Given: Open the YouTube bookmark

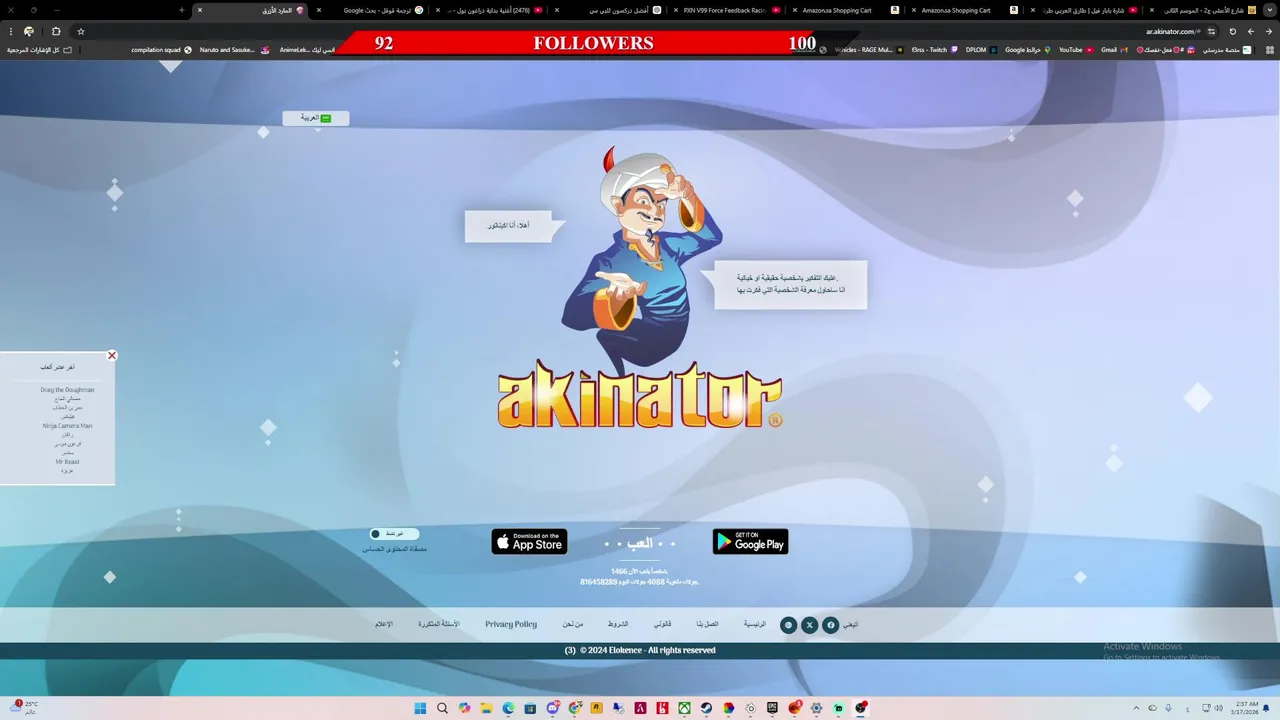Looking at the screenshot, I should point(1075,49).
